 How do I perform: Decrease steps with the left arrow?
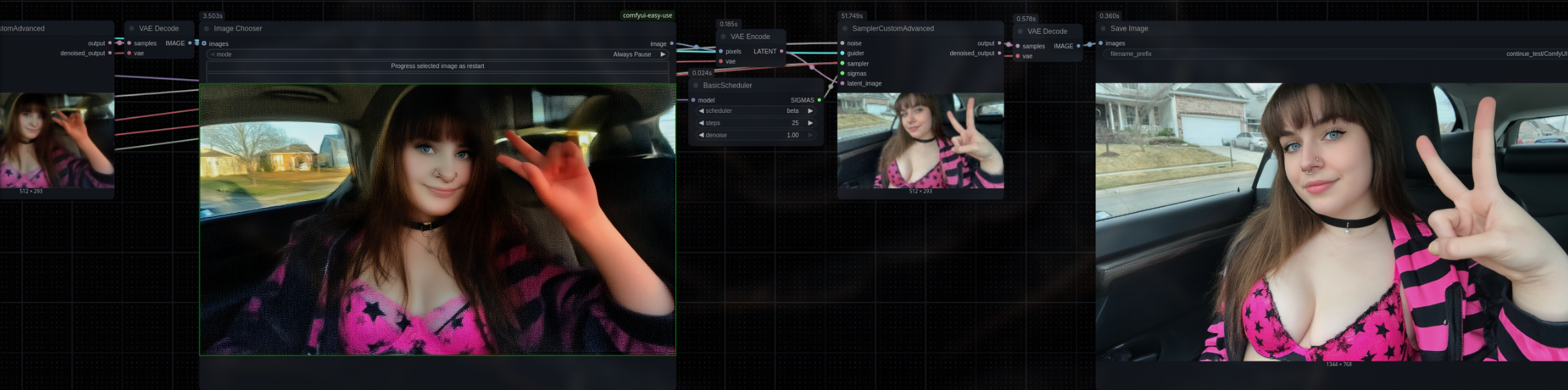[x=701, y=123]
